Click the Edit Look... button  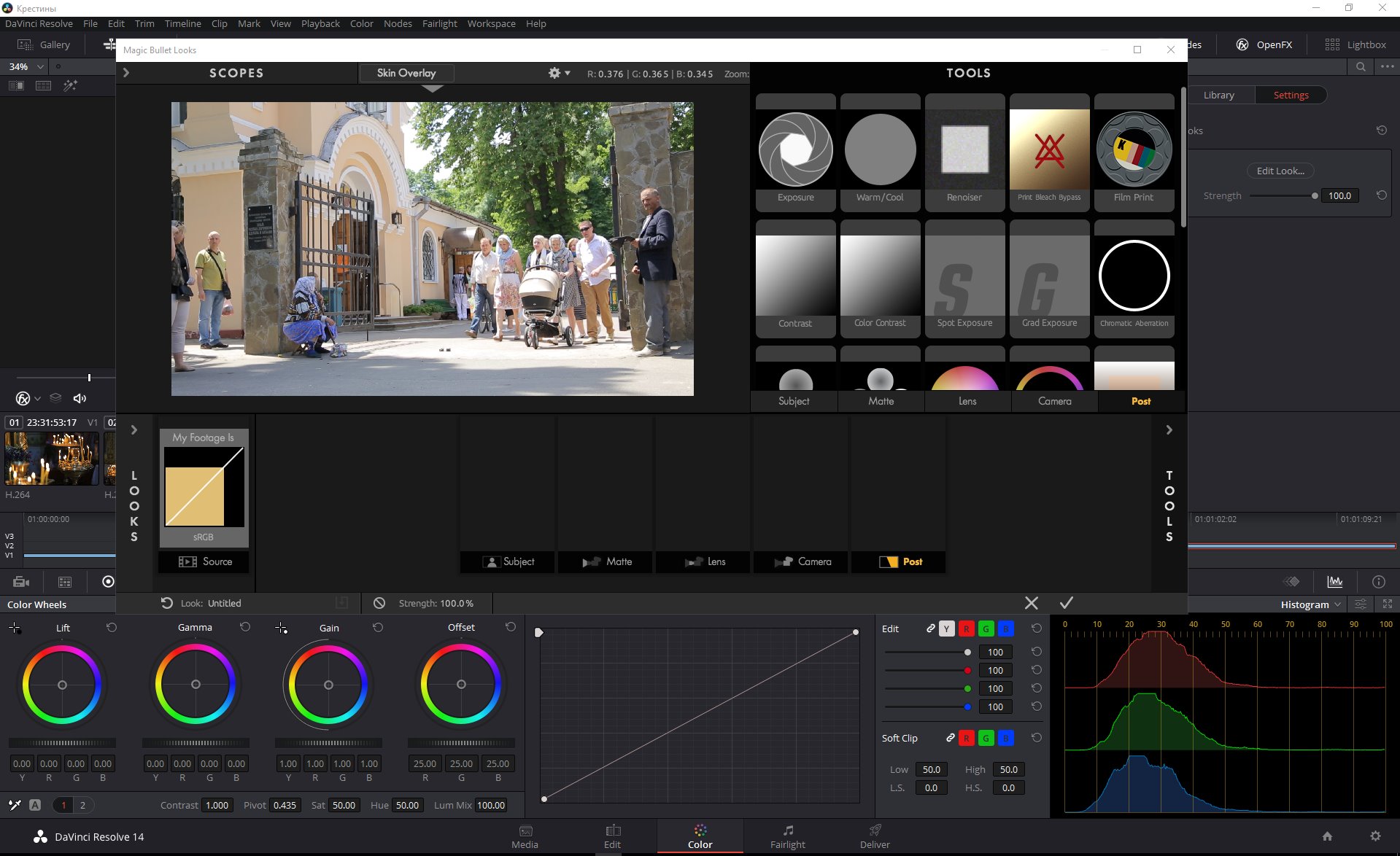(1280, 171)
